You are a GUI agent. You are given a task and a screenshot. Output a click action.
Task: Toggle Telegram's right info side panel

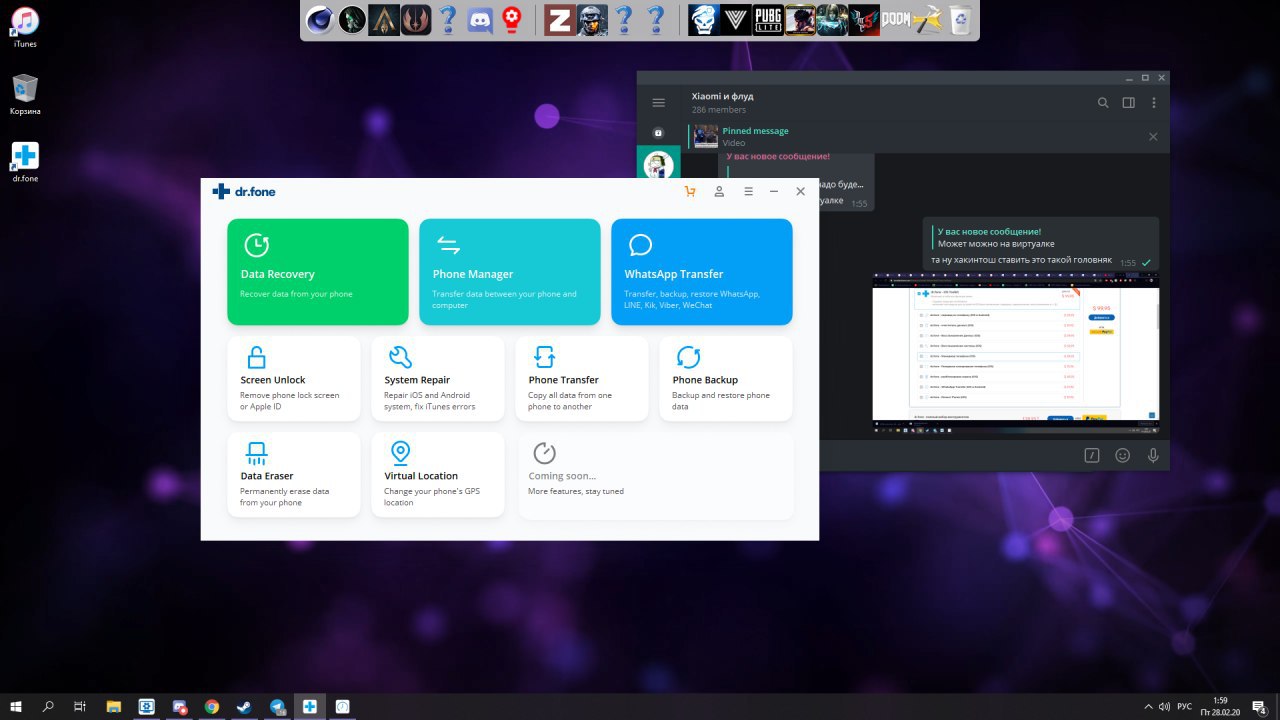[x=1129, y=103]
